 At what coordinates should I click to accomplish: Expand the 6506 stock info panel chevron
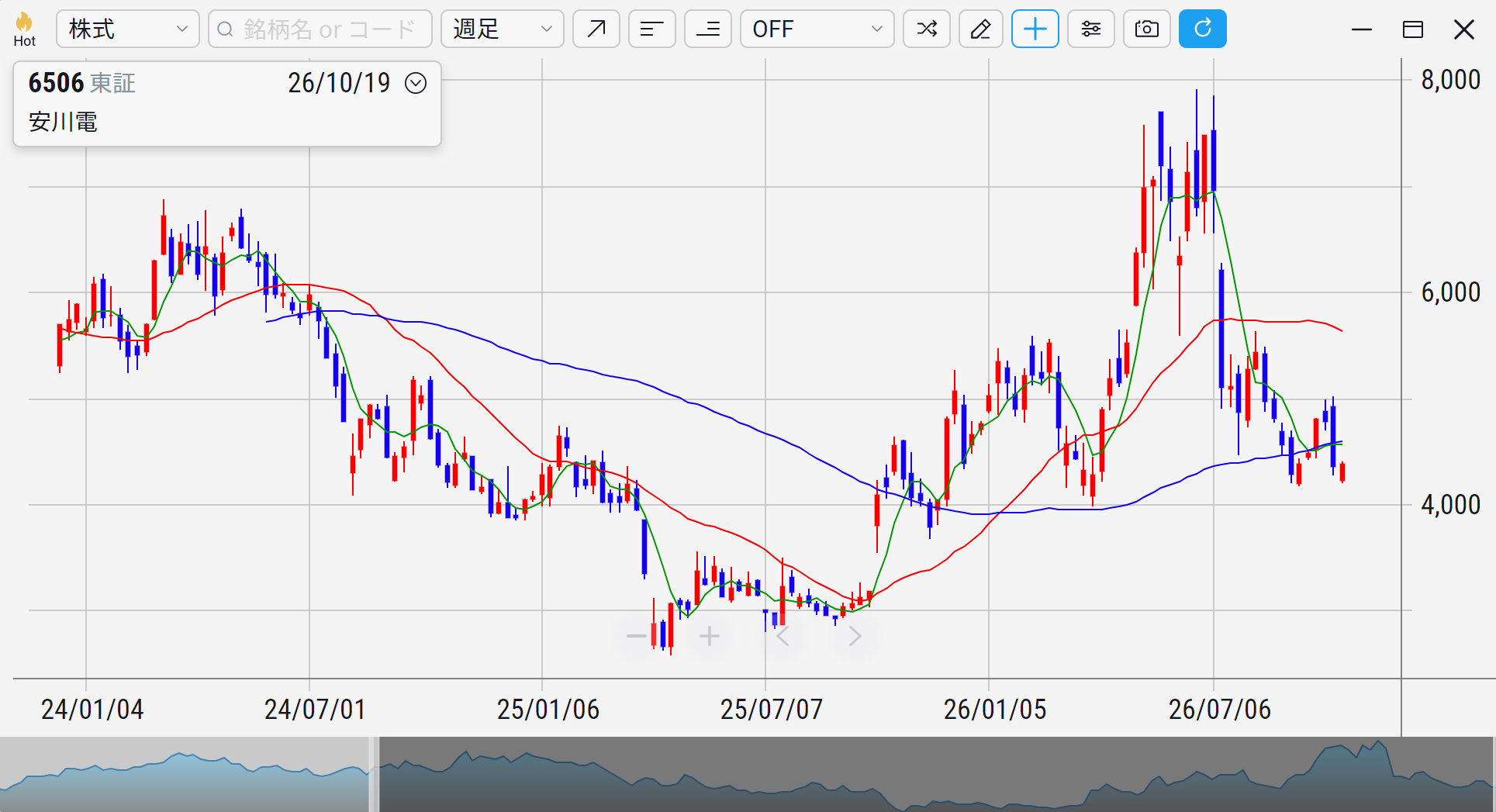[416, 83]
